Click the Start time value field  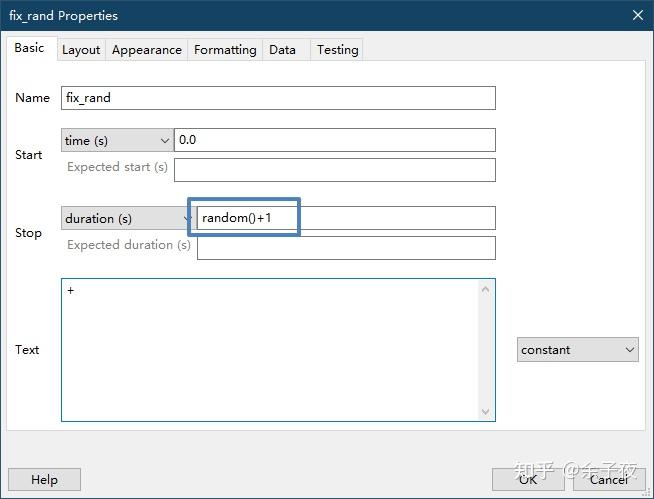coord(334,140)
